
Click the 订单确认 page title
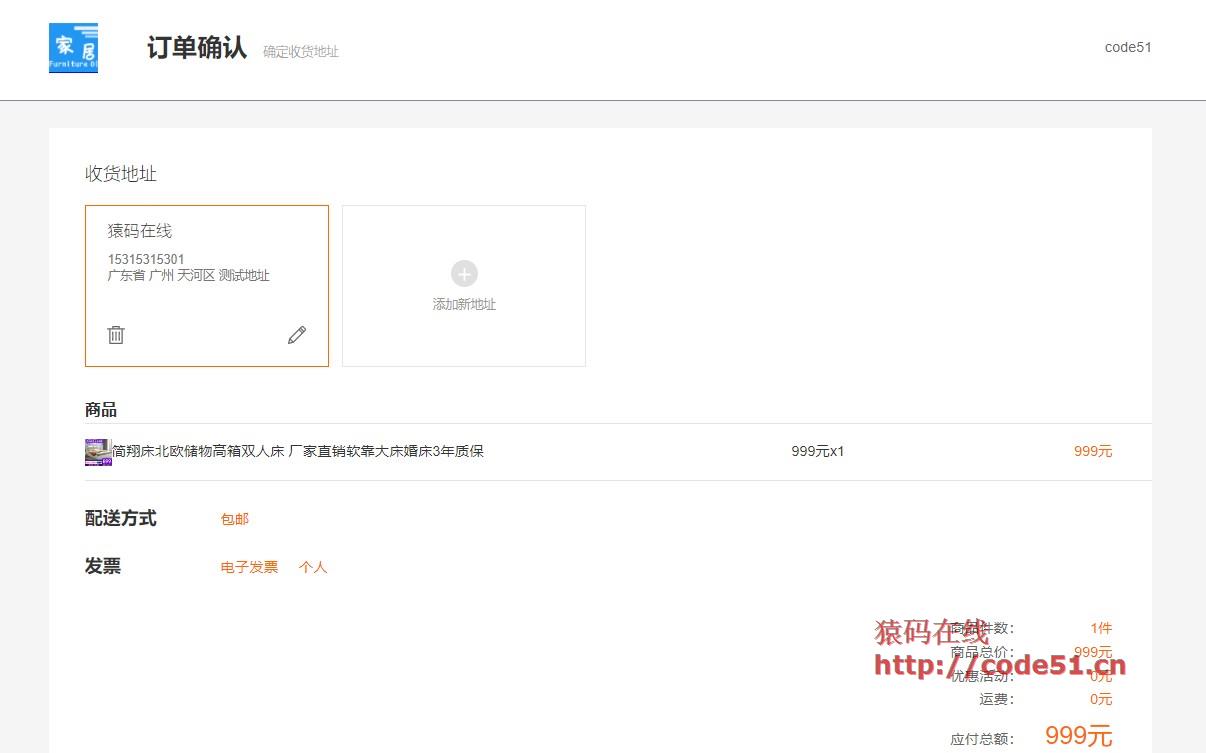point(197,48)
